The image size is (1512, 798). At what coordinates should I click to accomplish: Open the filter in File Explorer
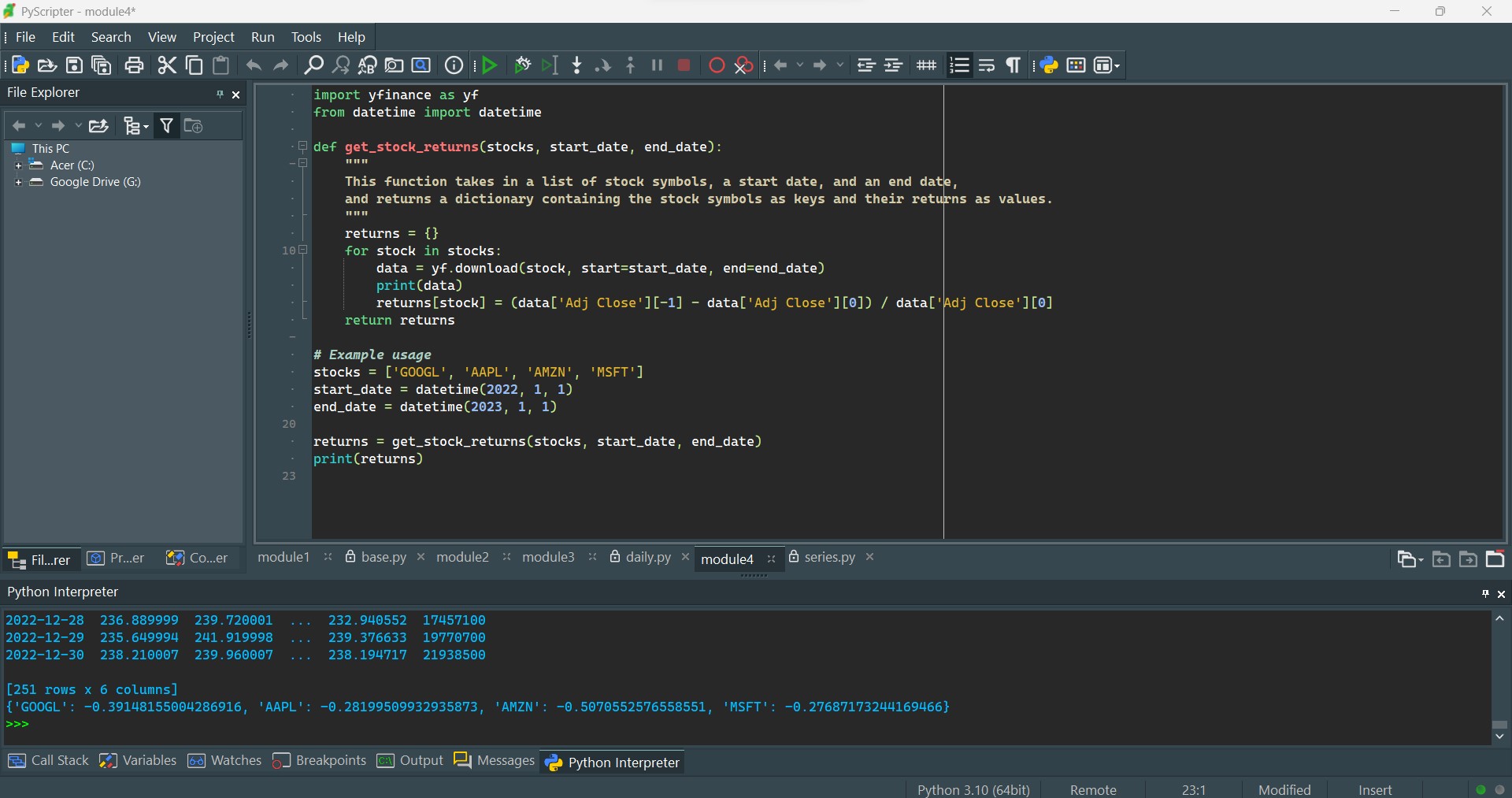(166, 125)
